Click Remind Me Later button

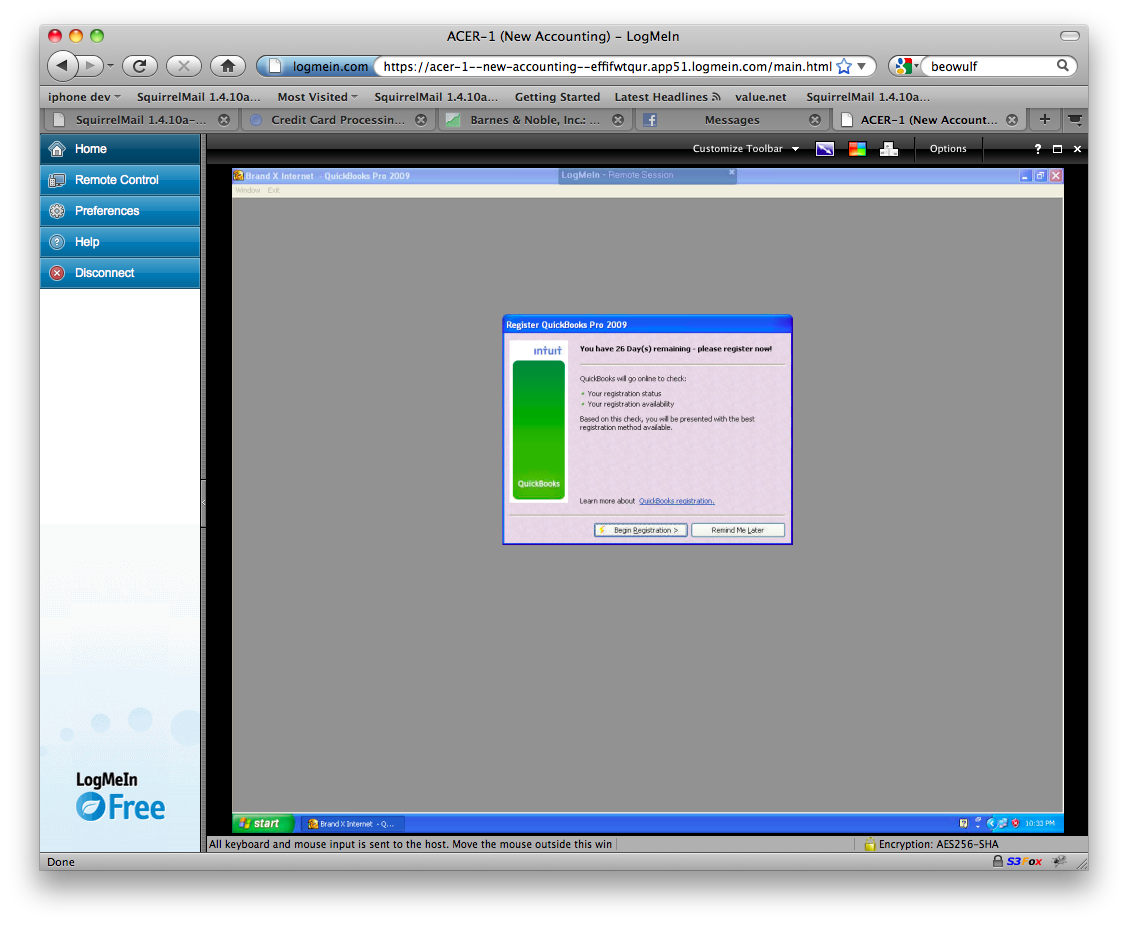coord(737,530)
